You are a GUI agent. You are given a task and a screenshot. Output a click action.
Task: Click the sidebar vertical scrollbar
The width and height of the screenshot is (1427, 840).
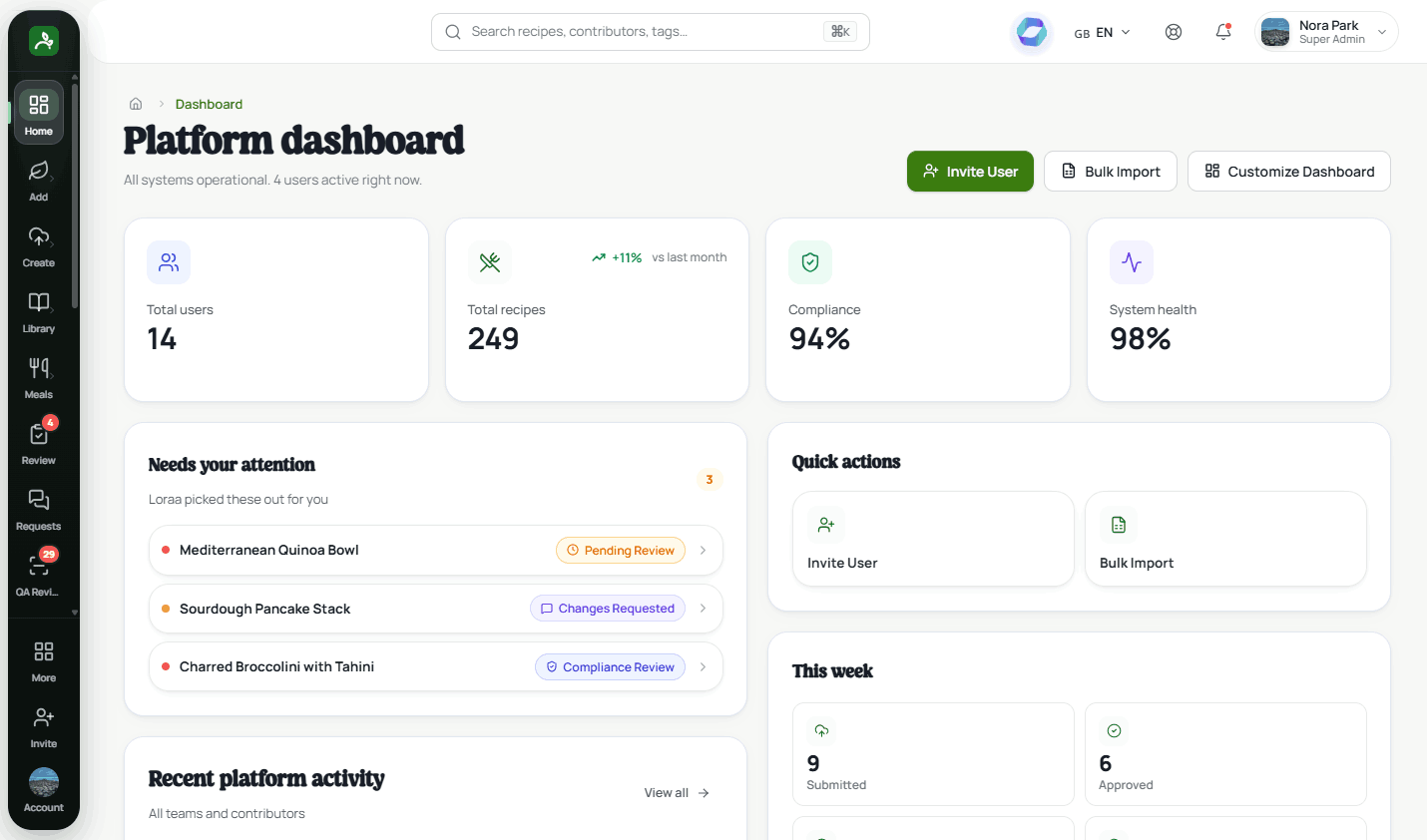(75, 196)
